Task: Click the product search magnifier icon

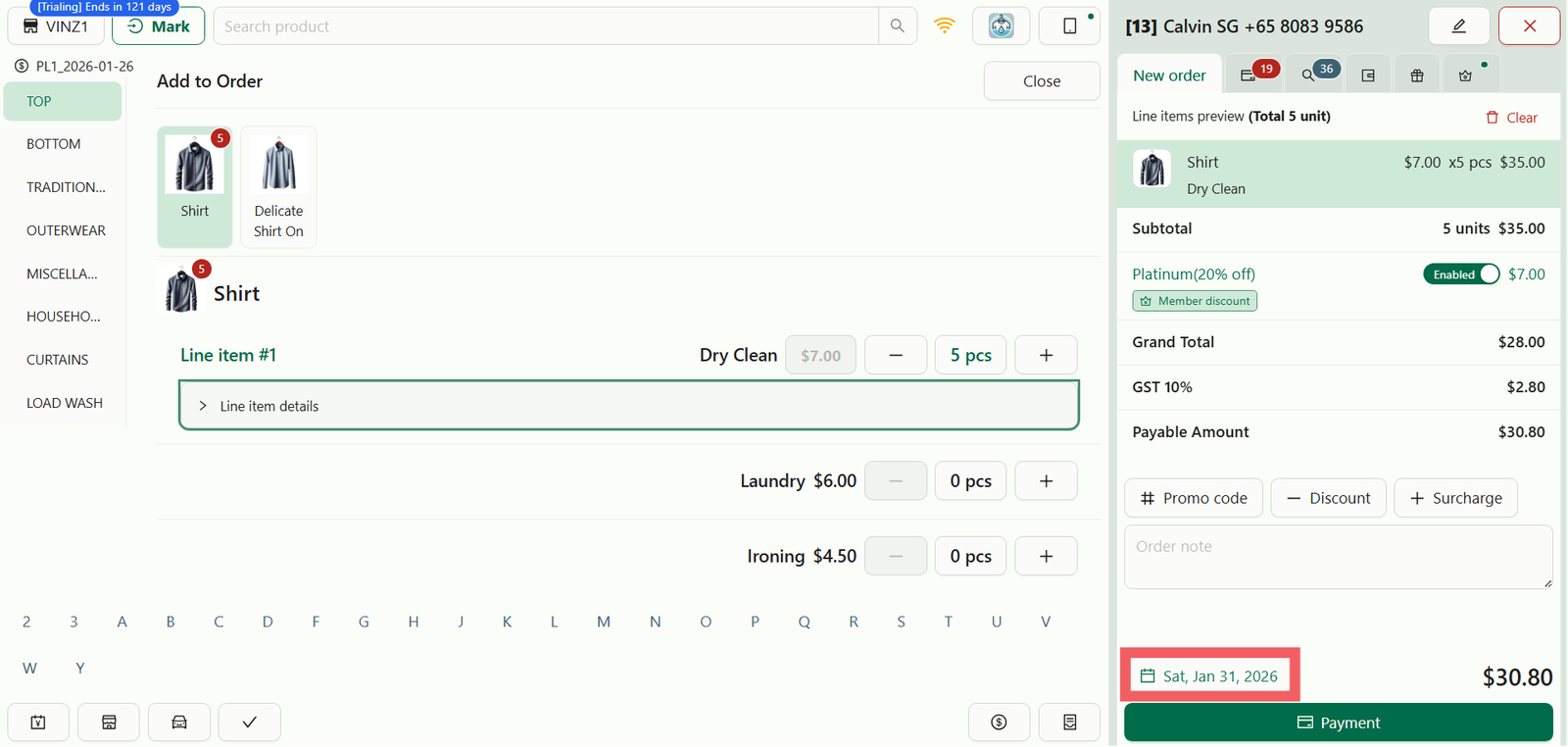Action: tap(898, 26)
